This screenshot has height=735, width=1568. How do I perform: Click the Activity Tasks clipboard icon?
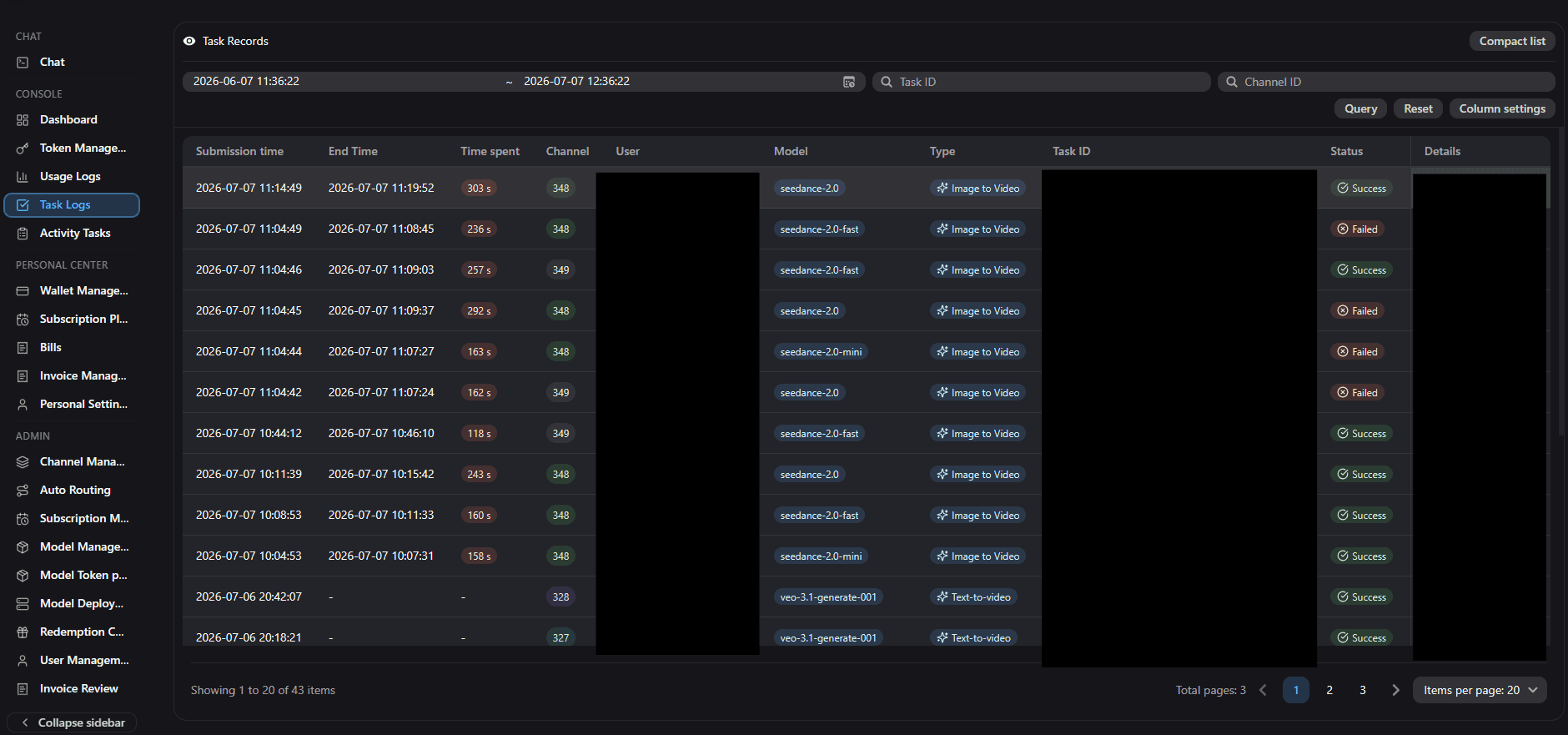[x=23, y=234]
